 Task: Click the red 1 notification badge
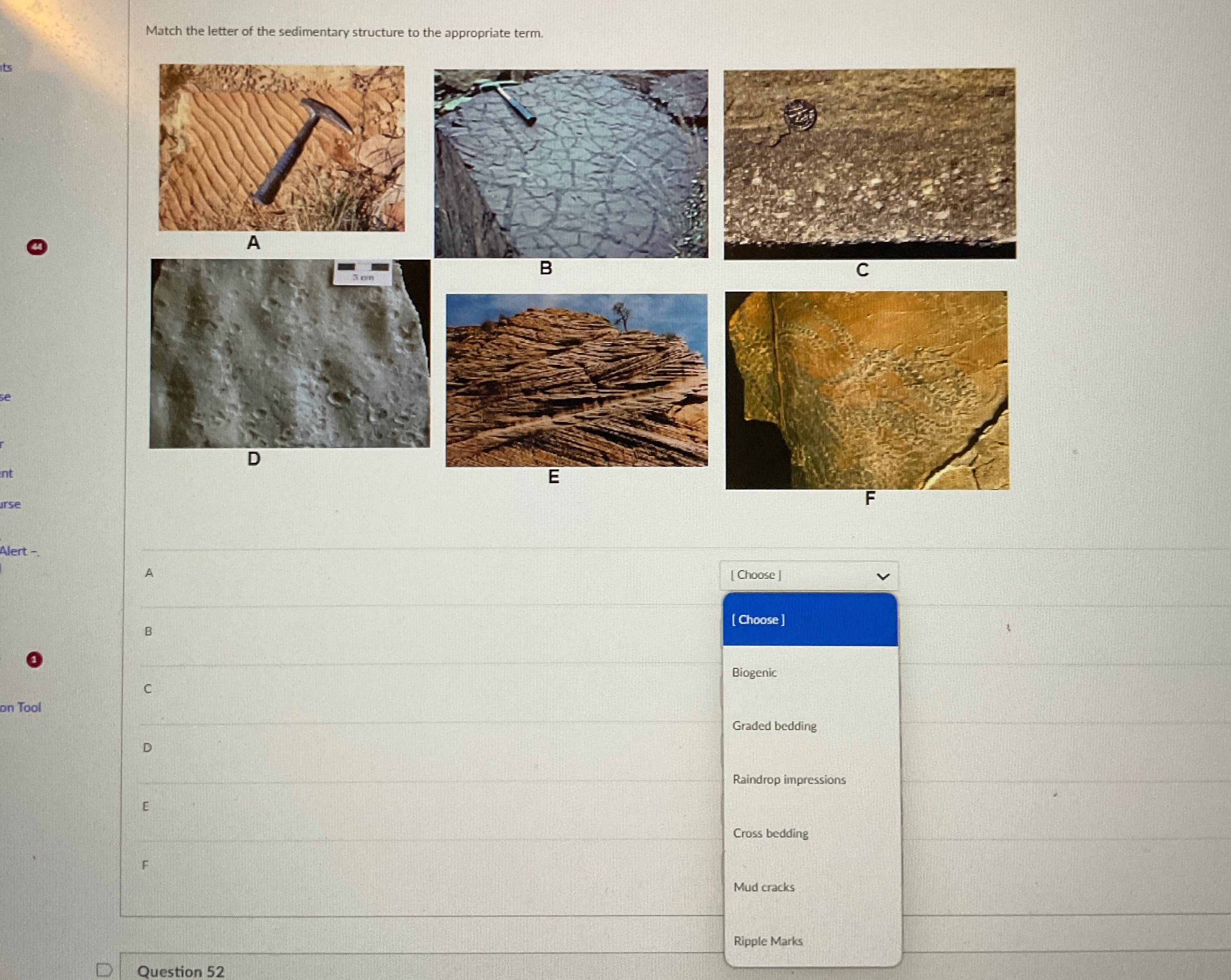(x=34, y=660)
